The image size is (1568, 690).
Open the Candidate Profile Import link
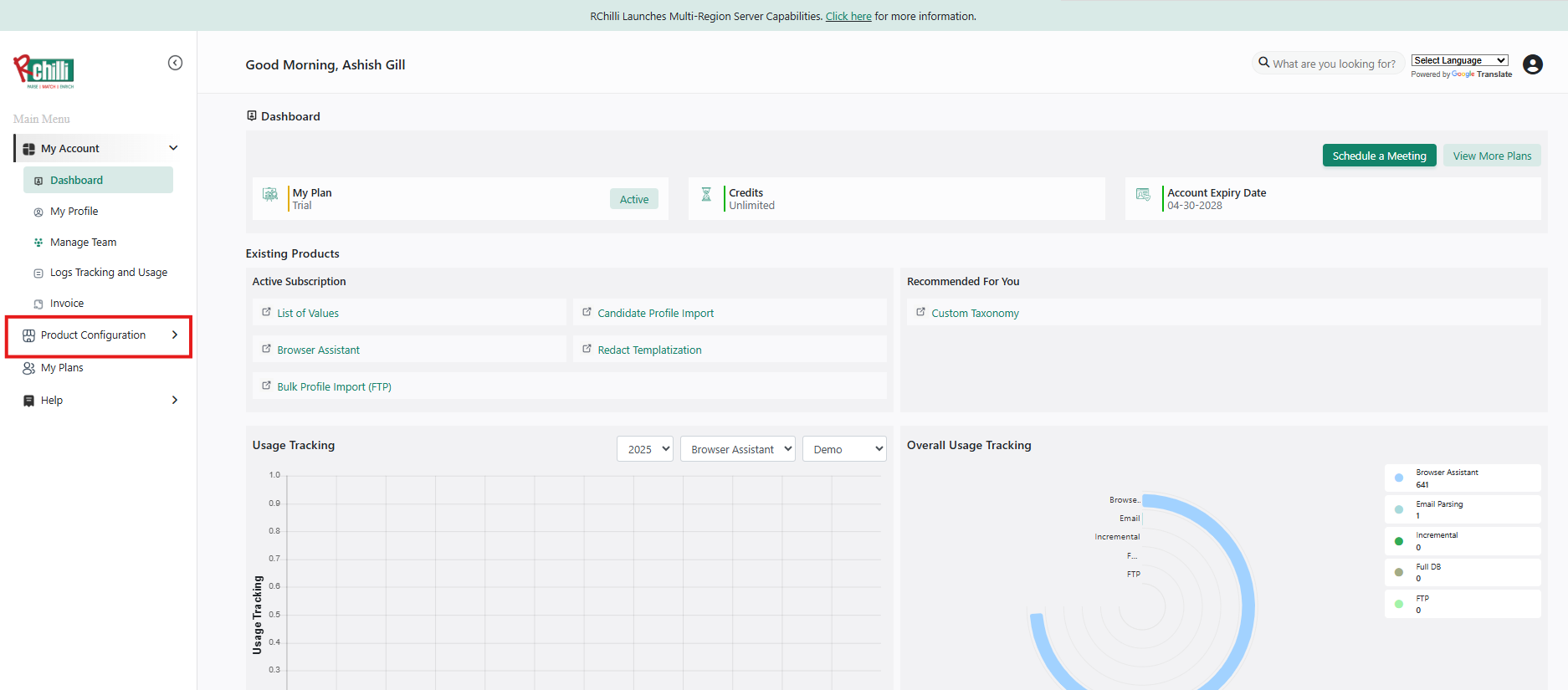(x=655, y=314)
